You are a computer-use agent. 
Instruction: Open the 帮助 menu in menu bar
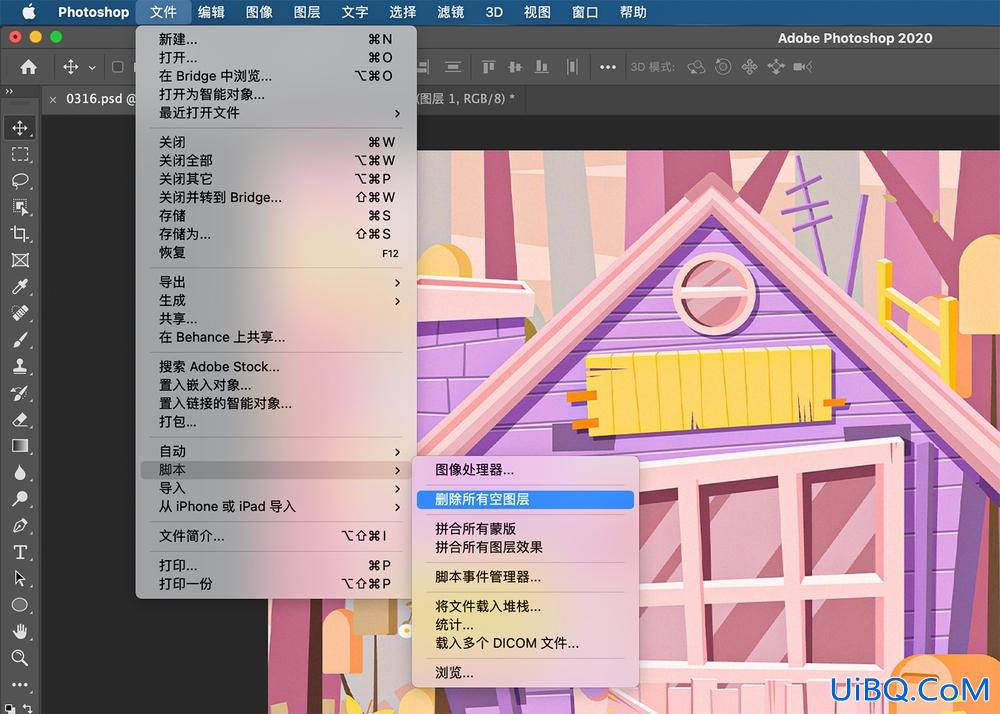(x=633, y=12)
